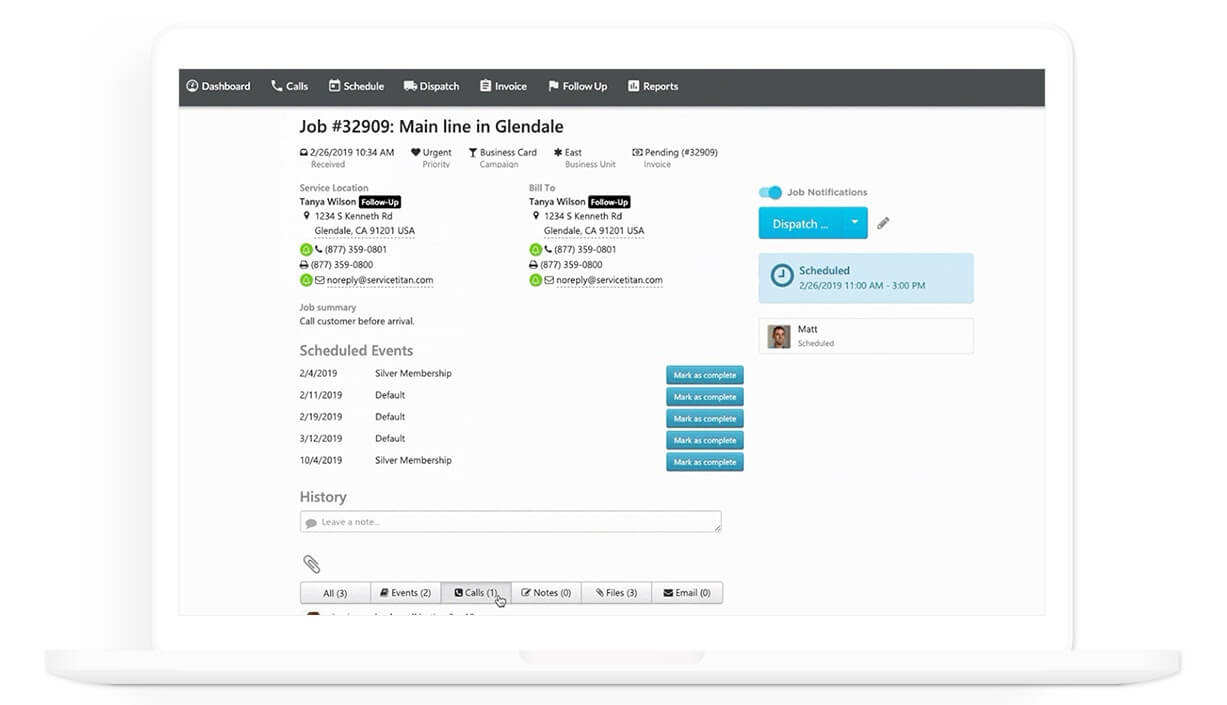1227x705 pixels.
Task: Switch to the Calls (1) tab
Action: (x=476, y=593)
